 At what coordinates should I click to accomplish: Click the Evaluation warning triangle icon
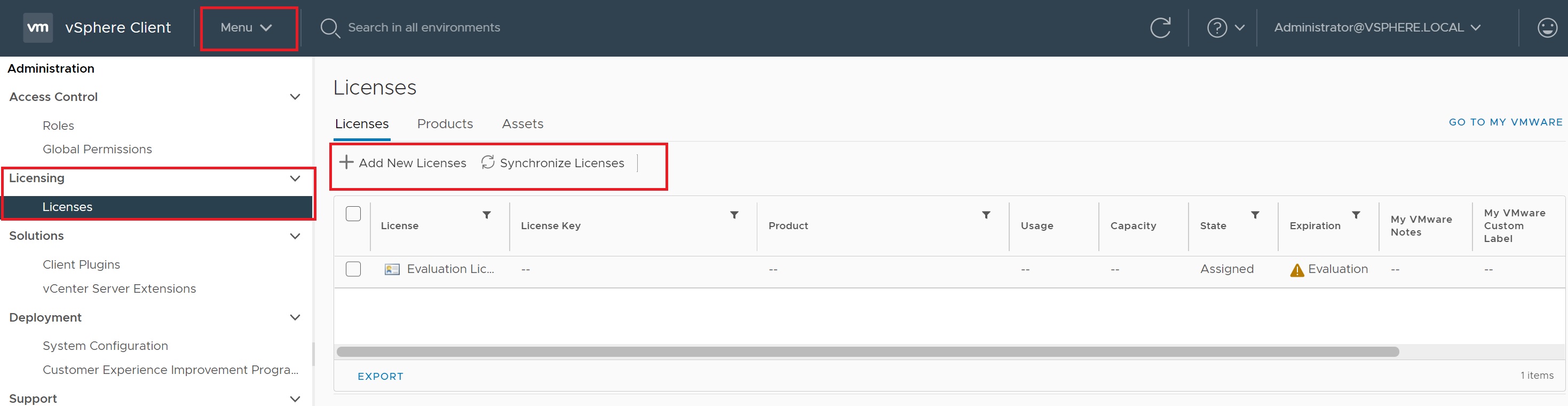1297,269
